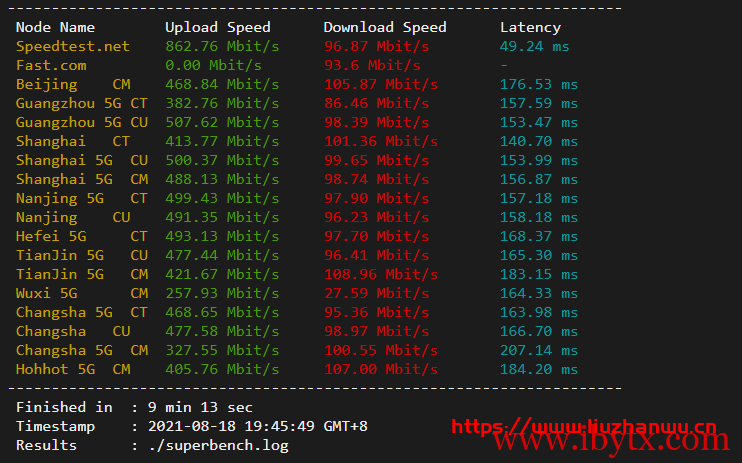This screenshot has width=742, height=463.
Task: Click the 862.76 Mbit/s upload value
Action: (x=221, y=46)
